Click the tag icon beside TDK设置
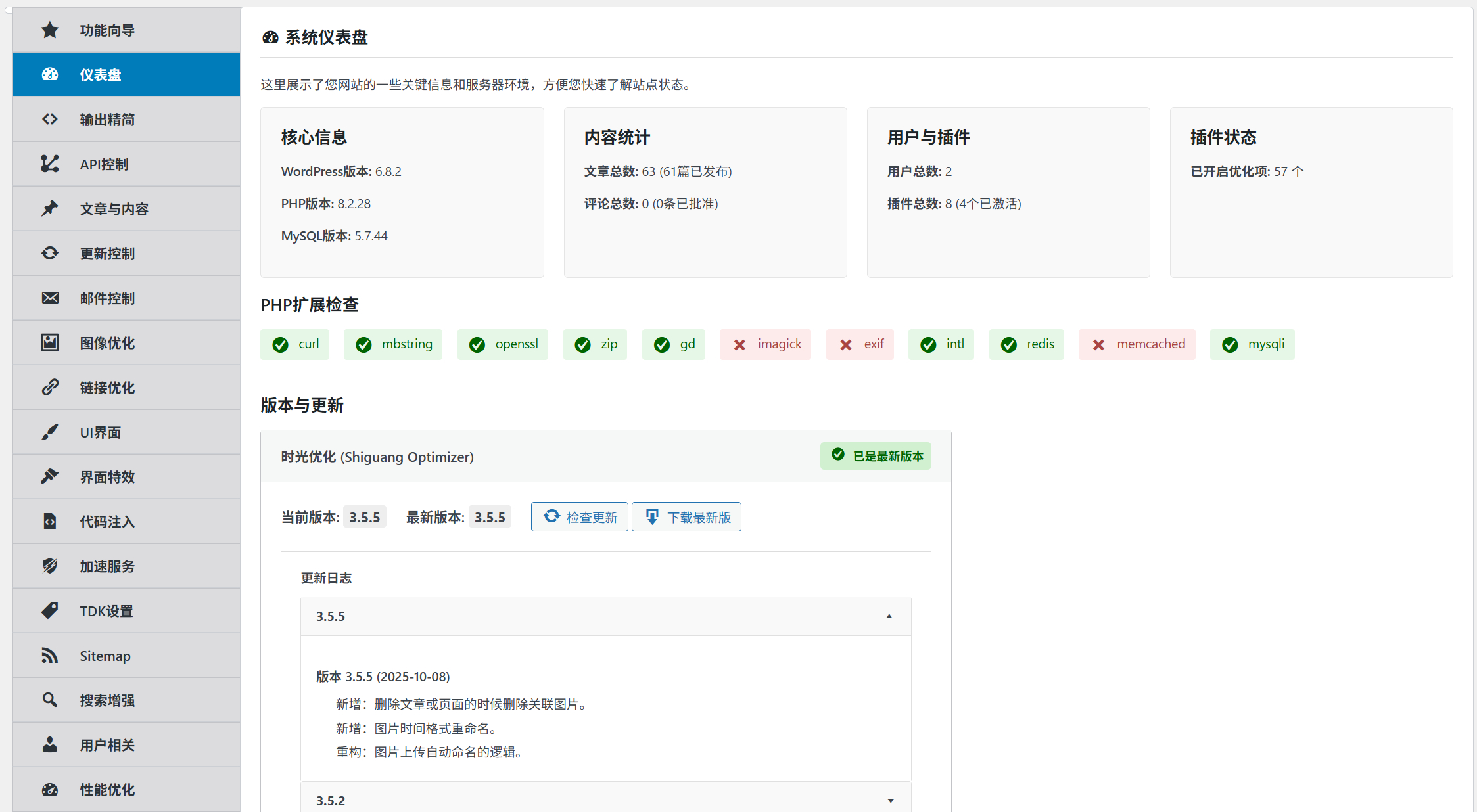The width and height of the screenshot is (1477, 812). coord(50,611)
